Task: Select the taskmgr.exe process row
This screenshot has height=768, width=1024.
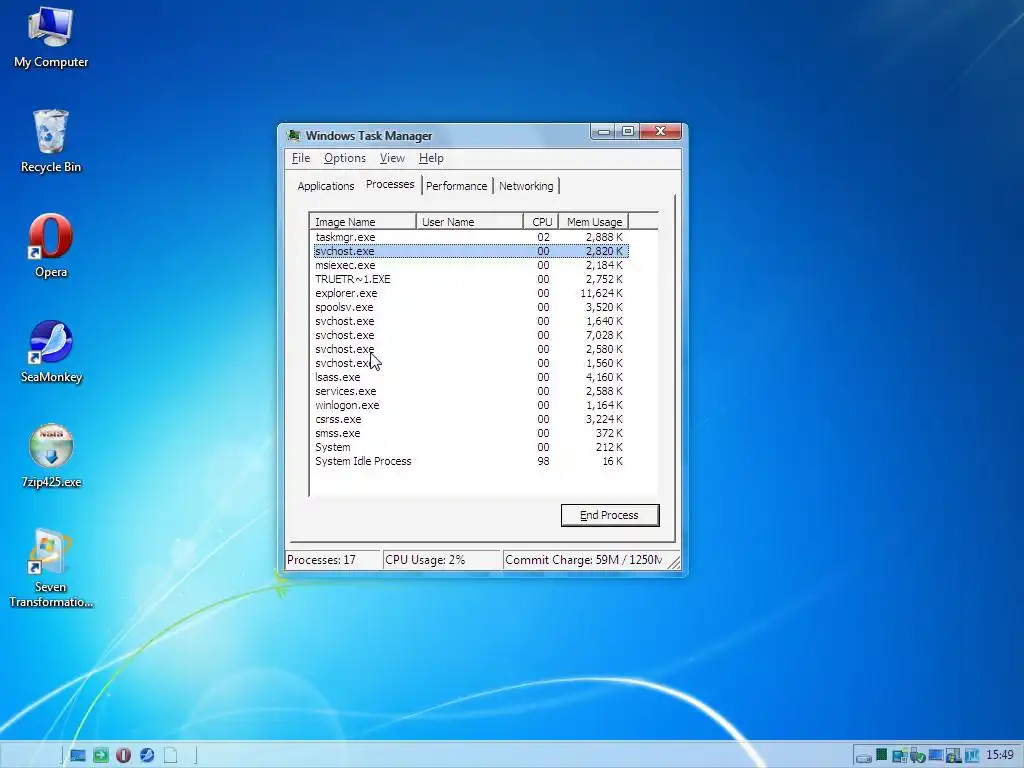Action: pyautogui.click(x=470, y=237)
